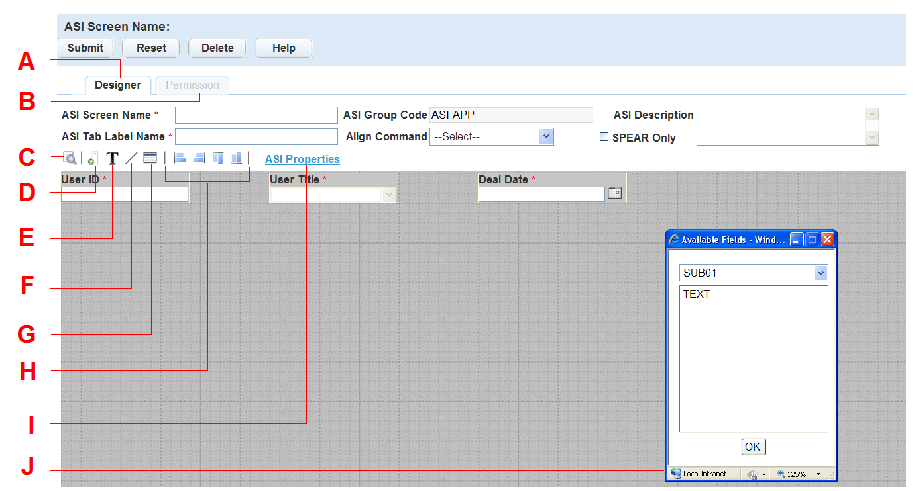Click the section/window layout icon
The height and width of the screenshot is (491, 921).
(150, 158)
